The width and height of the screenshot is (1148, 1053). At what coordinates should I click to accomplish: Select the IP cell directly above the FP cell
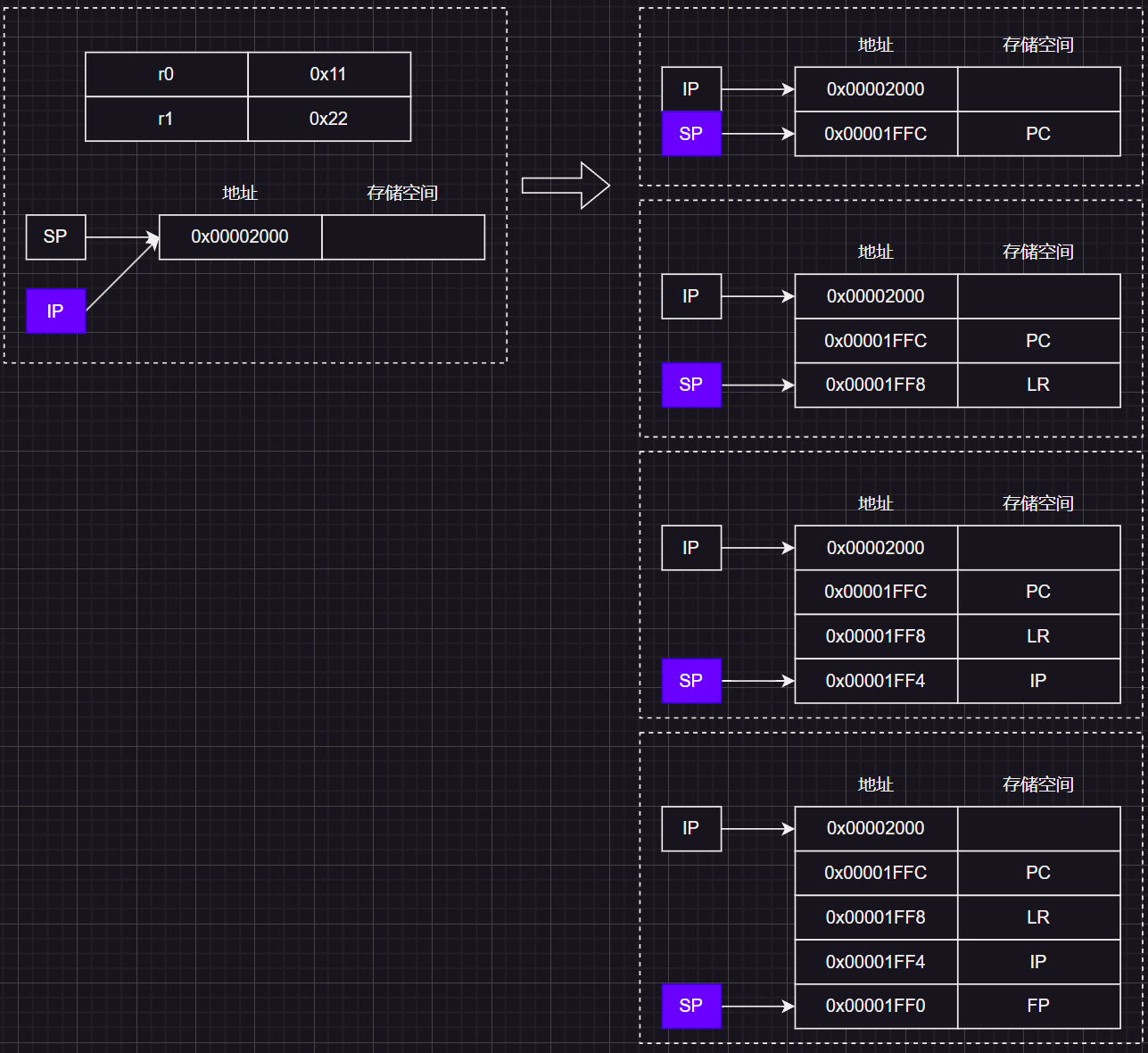tap(1039, 962)
